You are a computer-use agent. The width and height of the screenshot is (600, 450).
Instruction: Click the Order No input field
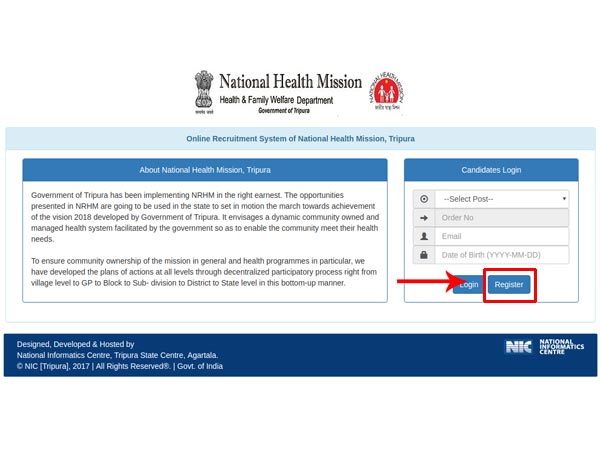point(502,218)
